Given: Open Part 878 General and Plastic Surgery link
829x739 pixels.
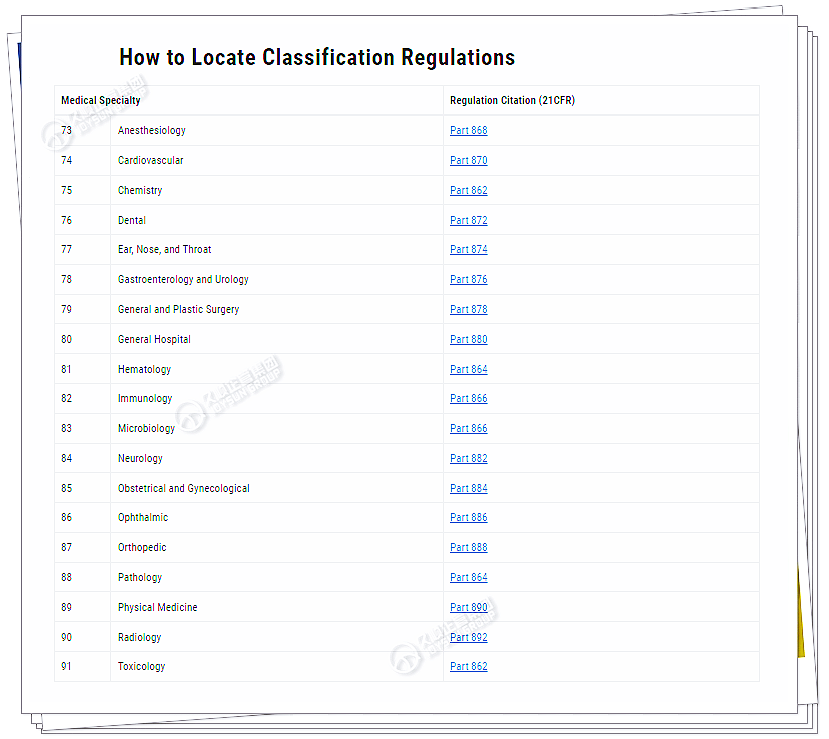Looking at the screenshot, I should click(x=468, y=310).
